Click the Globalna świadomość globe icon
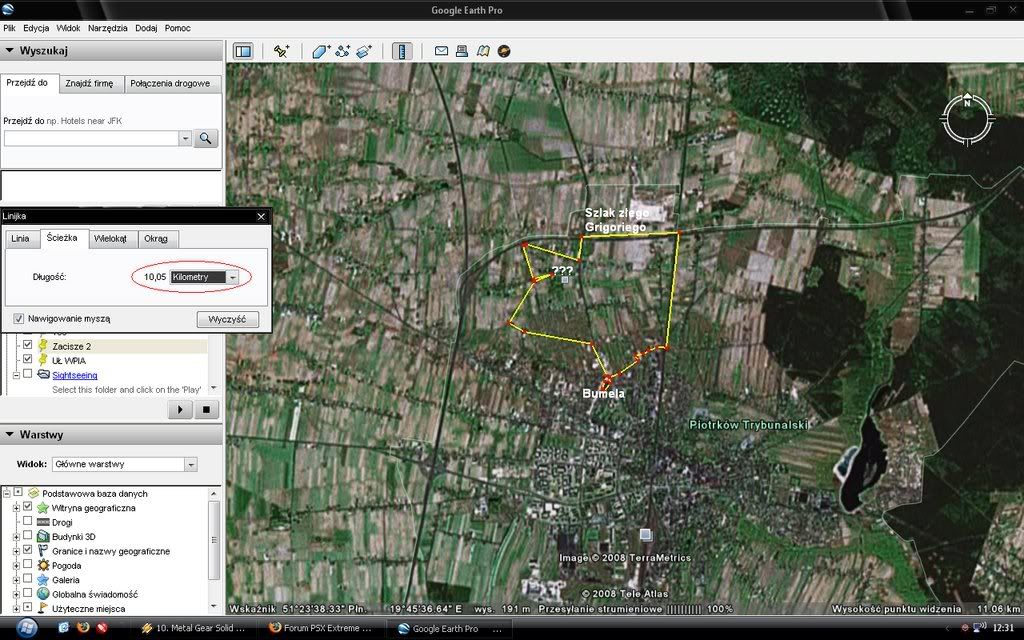 [43, 594]
